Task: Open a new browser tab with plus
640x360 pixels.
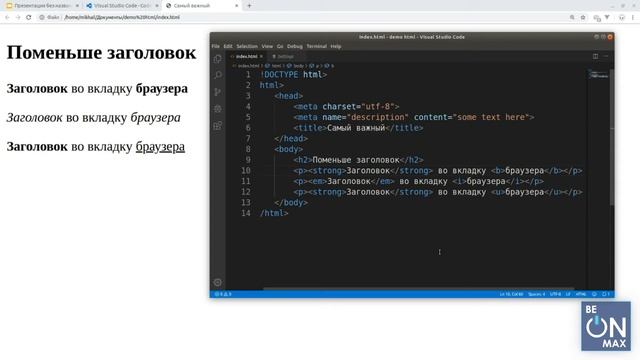Action: (x=249, y=6)
